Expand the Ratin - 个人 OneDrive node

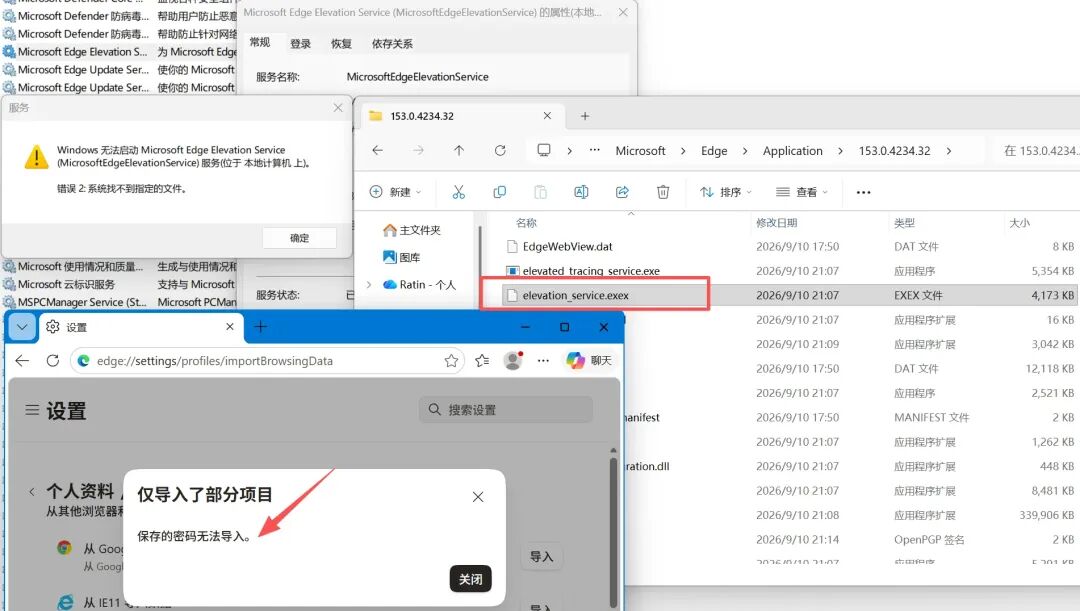(369, 284)
